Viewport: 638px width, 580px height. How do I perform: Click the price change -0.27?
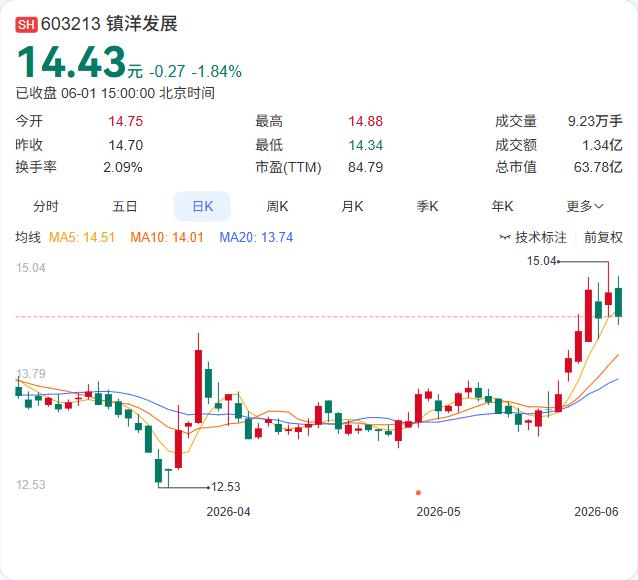click(x=167, y=72)
